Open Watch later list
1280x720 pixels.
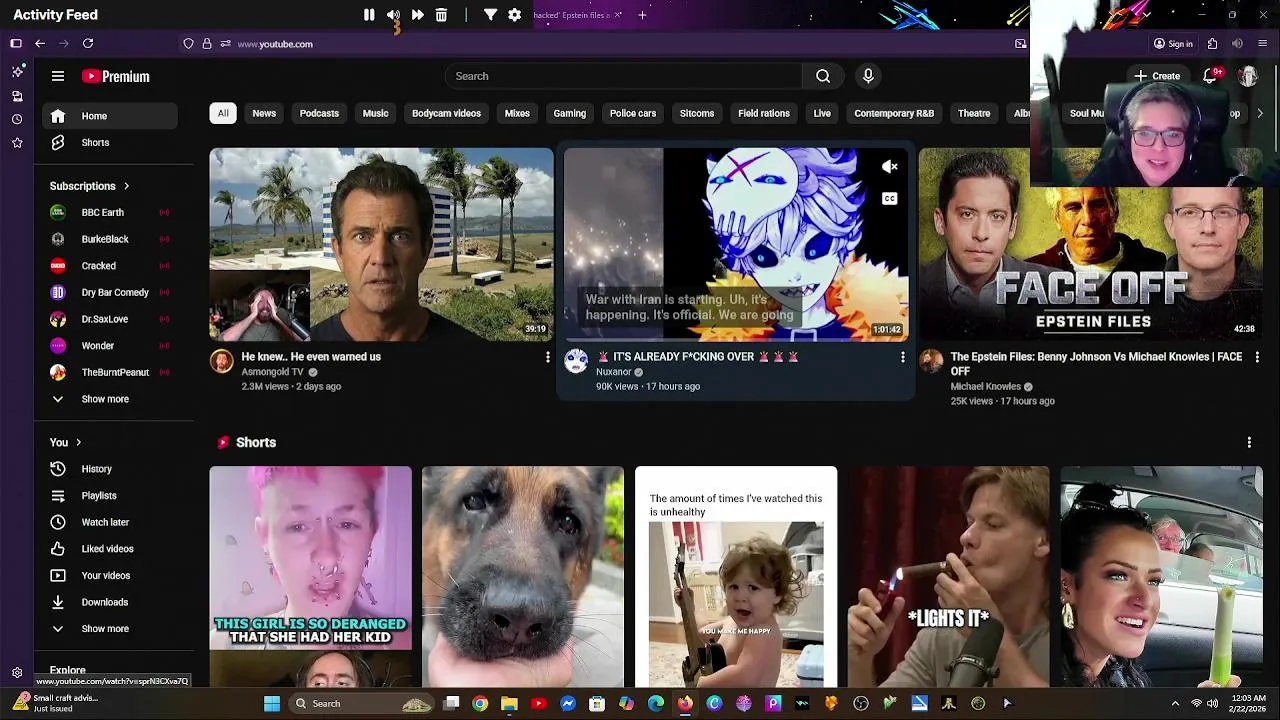(110, 522)
